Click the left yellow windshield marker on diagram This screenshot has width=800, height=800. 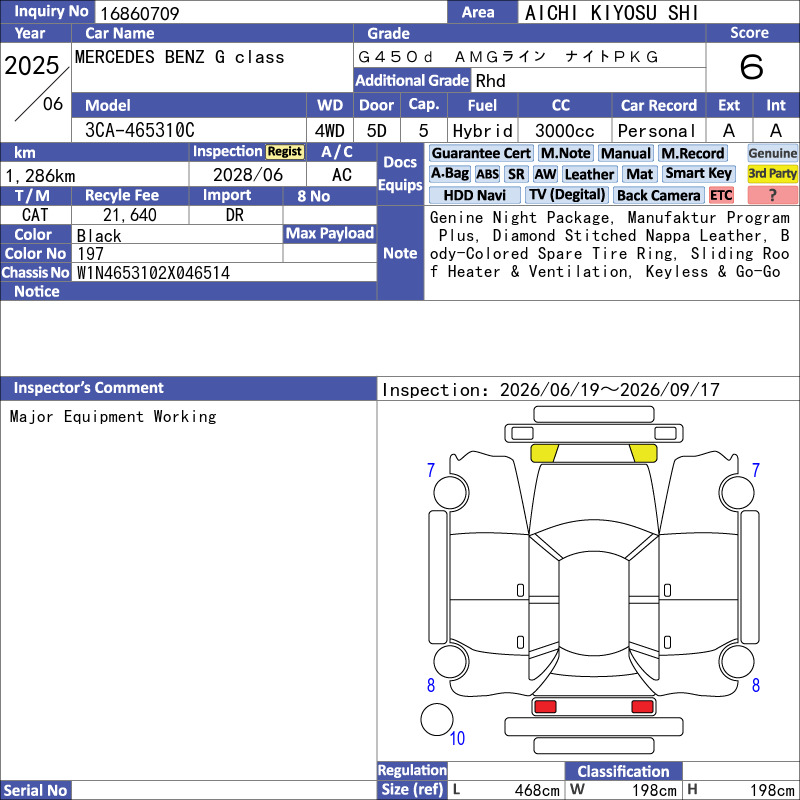coord(544,453)
